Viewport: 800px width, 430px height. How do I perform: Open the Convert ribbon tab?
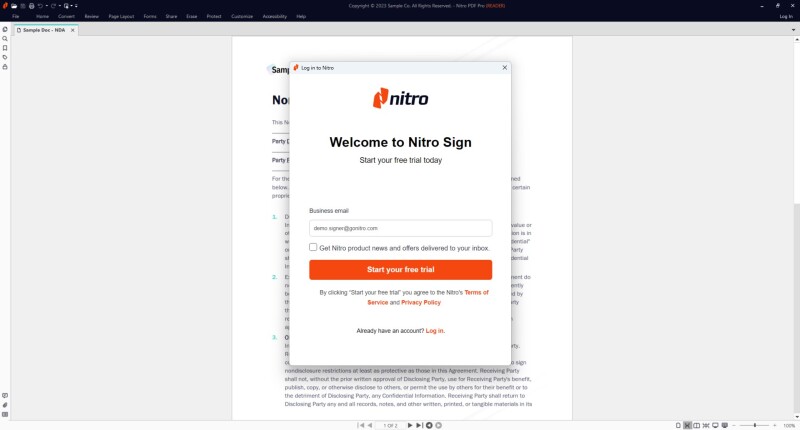66,16
